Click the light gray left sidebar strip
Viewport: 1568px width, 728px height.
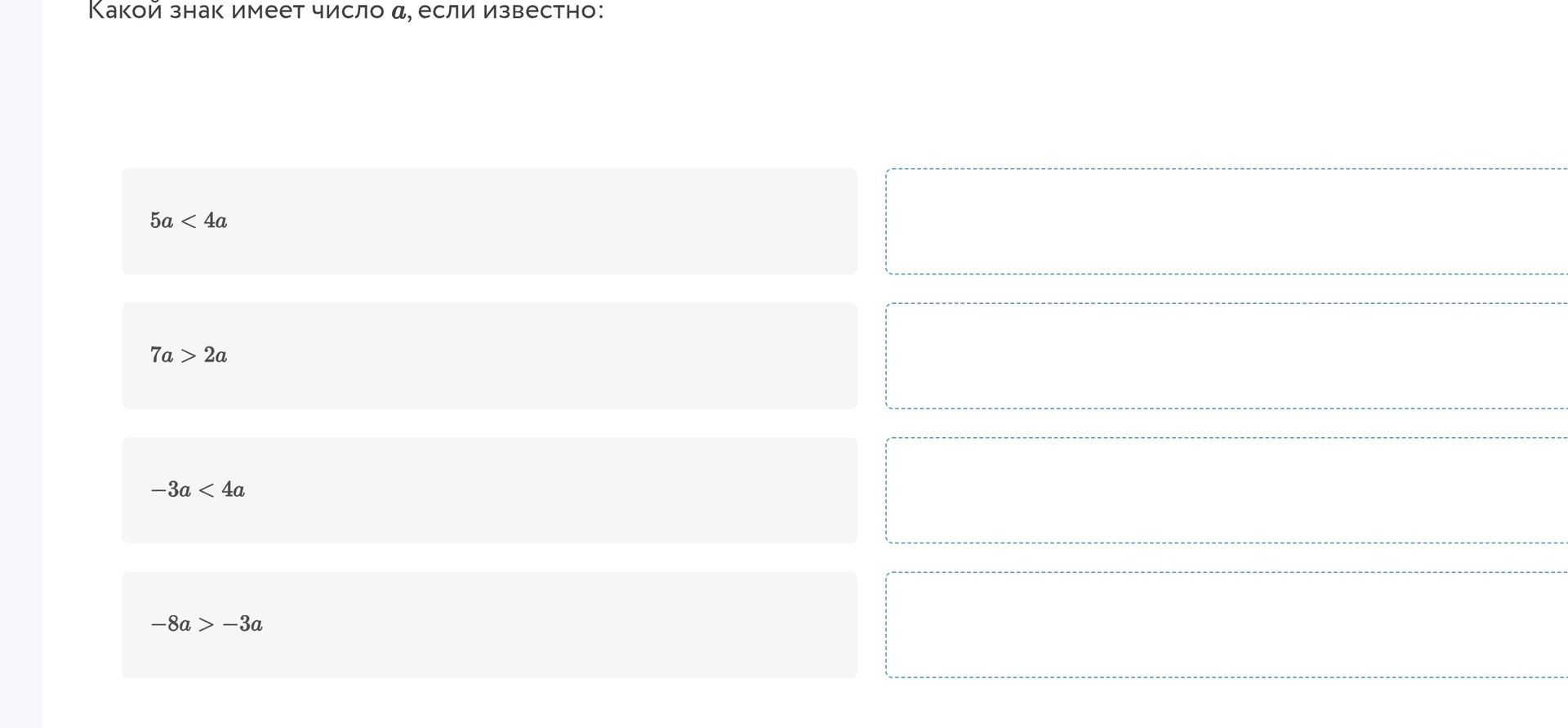click(x=21, y=364)
